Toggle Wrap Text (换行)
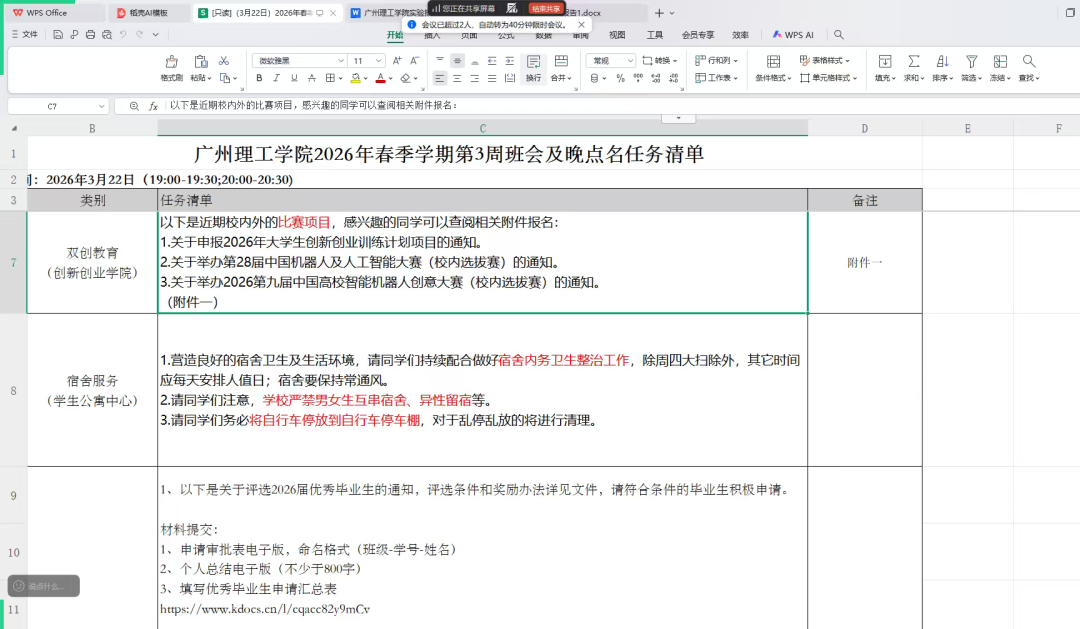Image resolution: width=1080 pixels, height=629 pixels. (x=533, y=67)
